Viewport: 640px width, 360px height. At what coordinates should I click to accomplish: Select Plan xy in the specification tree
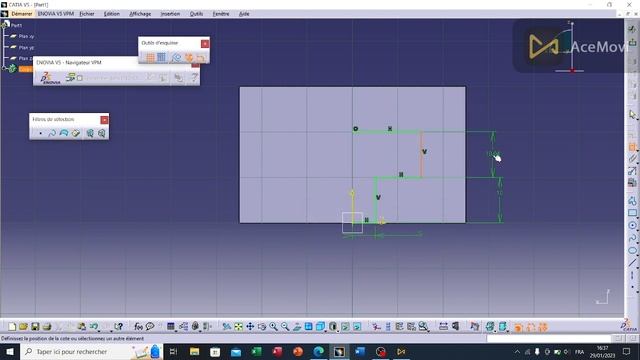click(x=26, y=36)
